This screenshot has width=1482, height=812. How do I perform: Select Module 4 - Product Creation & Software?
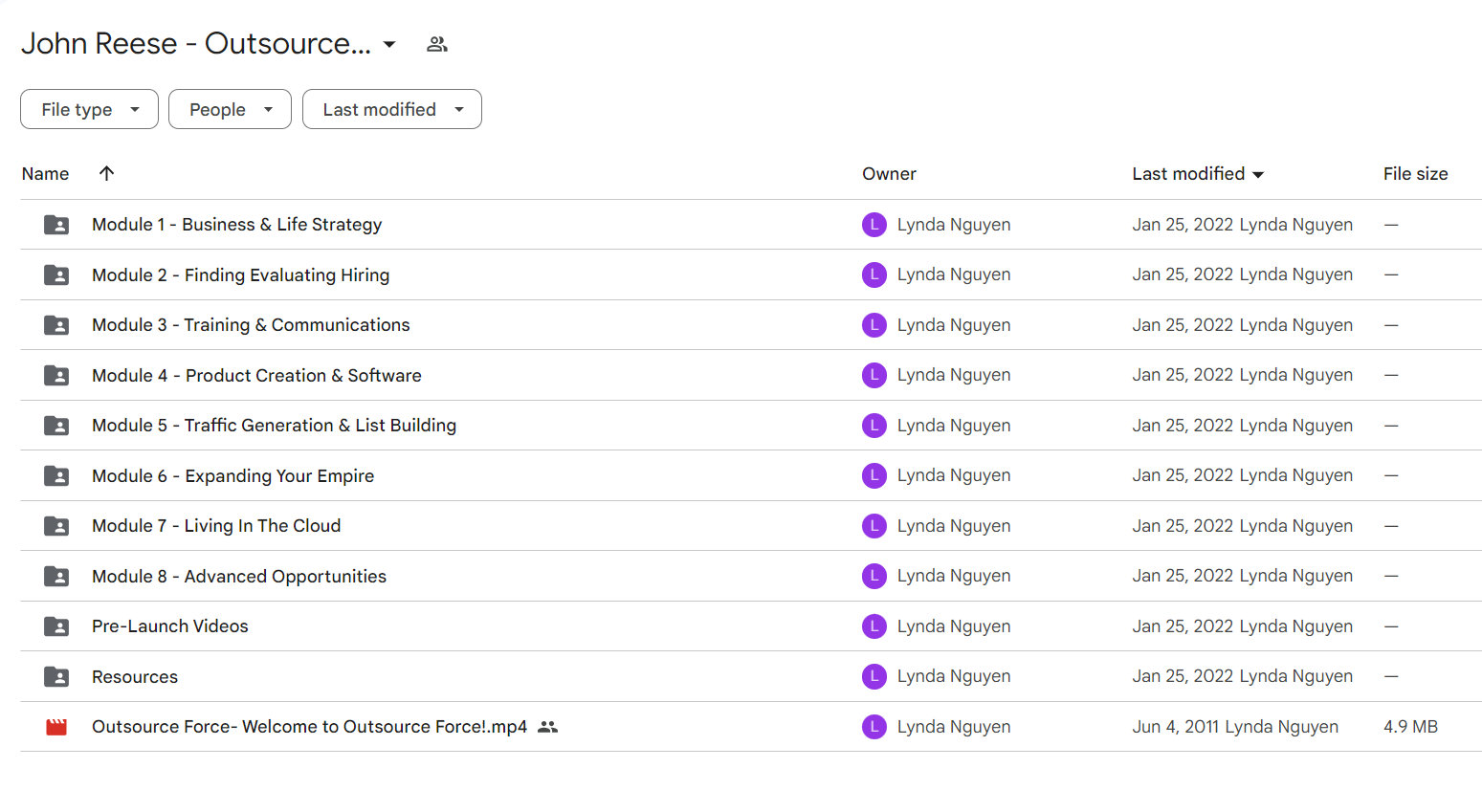click(x=256, y=376)
